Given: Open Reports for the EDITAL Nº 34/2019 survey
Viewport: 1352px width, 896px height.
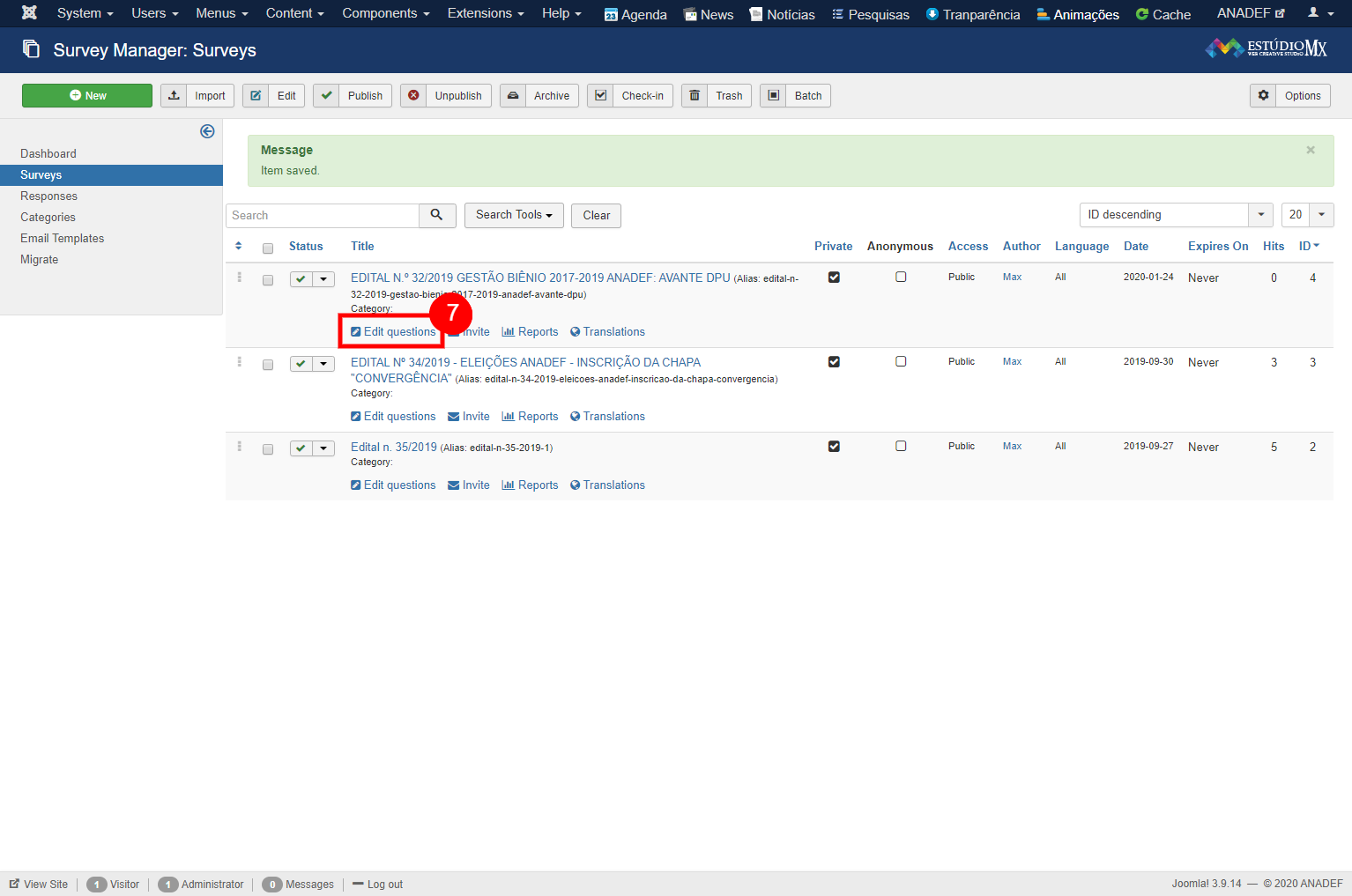Looking at the screenshot, I should pyautogui.click(x=530, y=417).
